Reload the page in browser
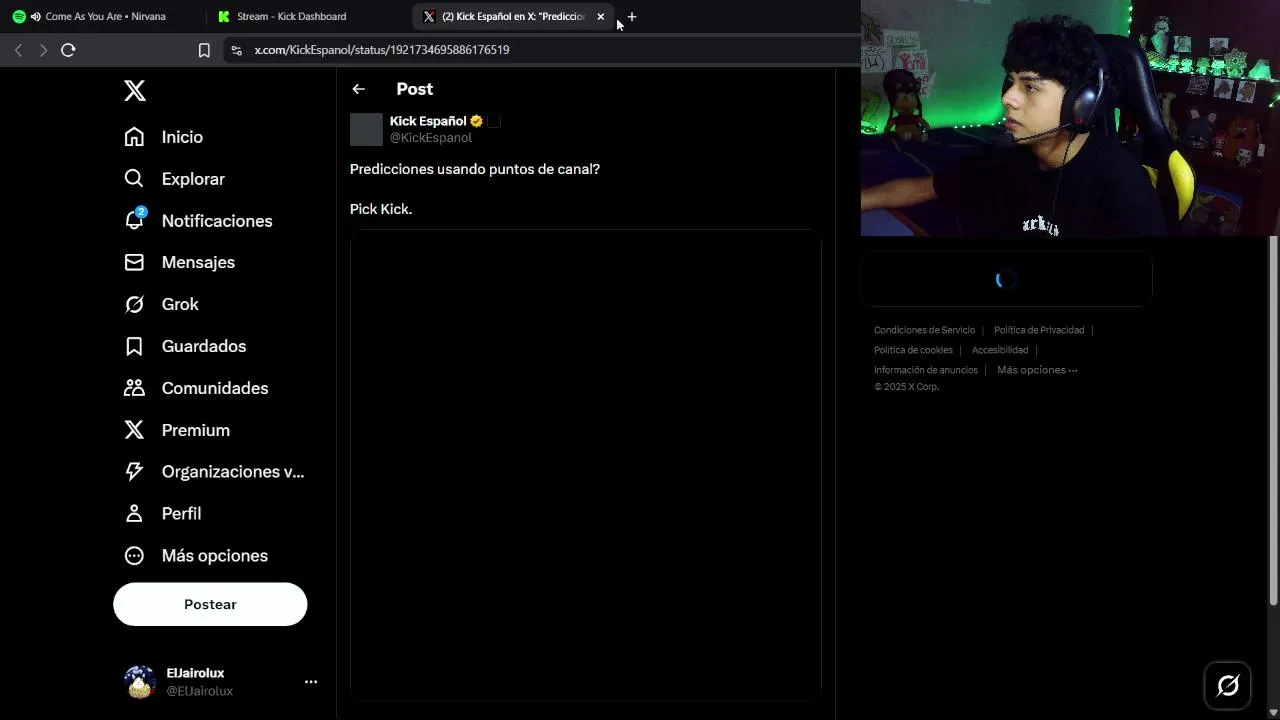Screen dimensions: 1280x720 click(68, 50)
